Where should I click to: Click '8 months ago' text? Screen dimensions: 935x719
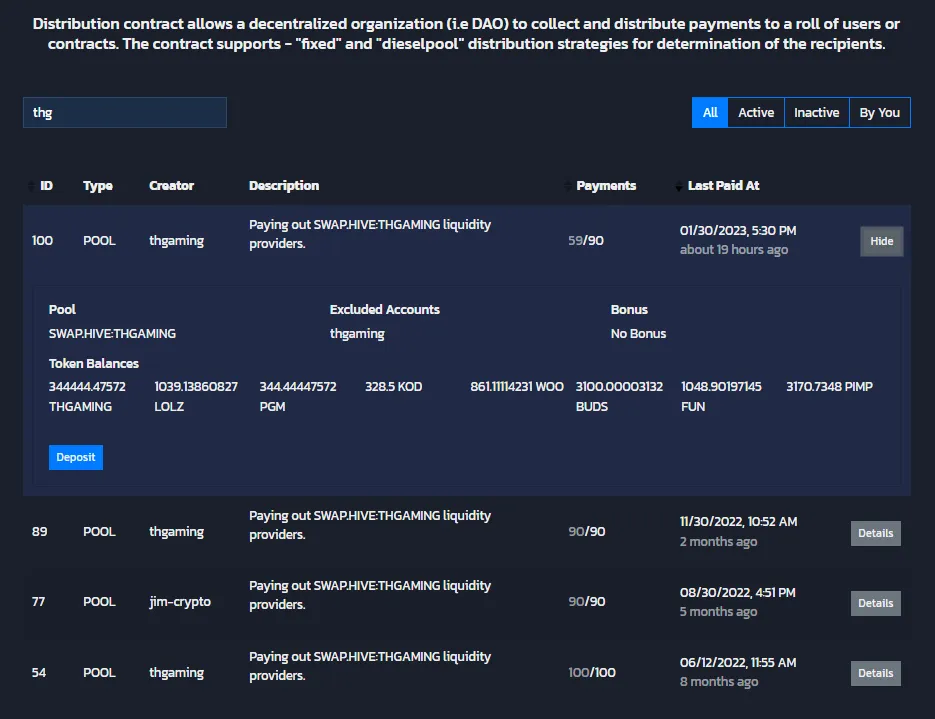719,682
